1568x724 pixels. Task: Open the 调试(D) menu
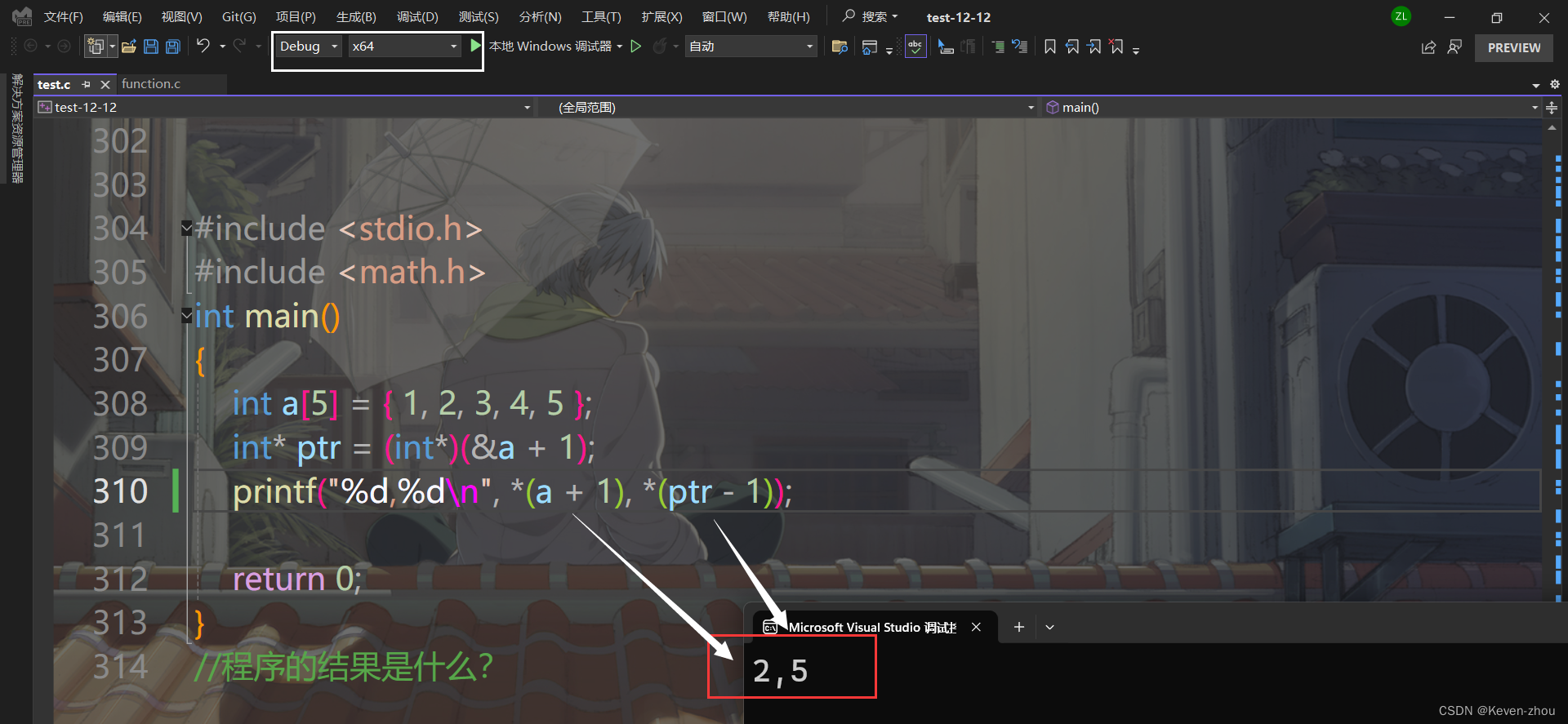pos(417,17)
